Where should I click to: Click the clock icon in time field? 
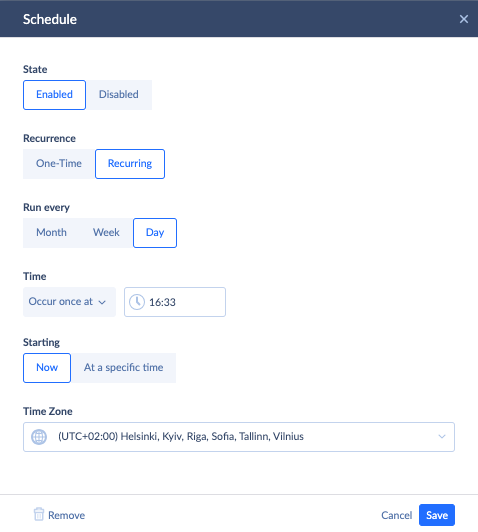point(137,302)
